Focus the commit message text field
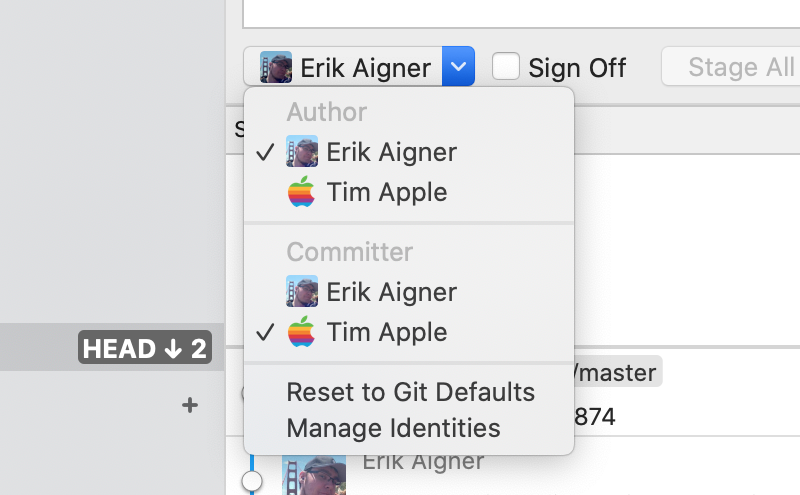This screenshot has width=800, height=495. coord(520,12)
